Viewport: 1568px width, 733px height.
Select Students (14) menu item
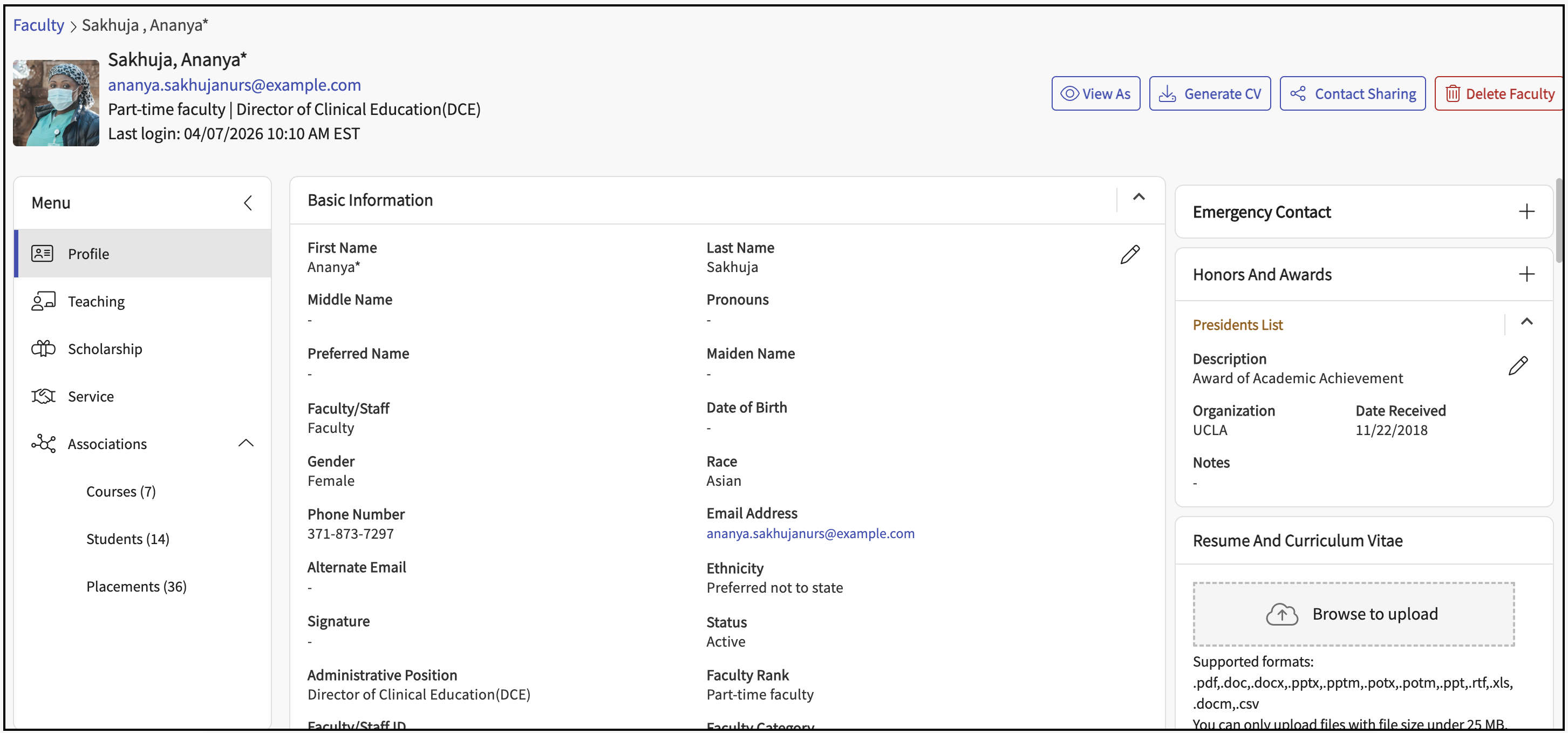pos(128,539)
